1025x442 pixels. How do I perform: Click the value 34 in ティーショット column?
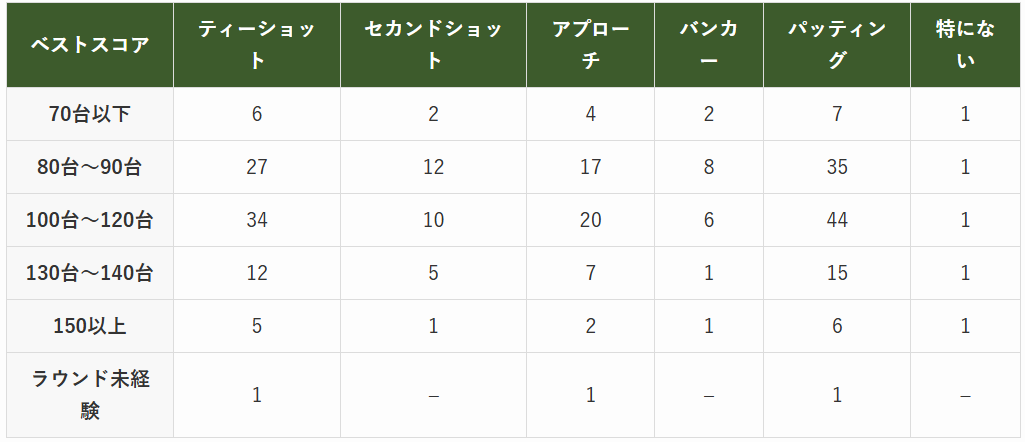pos(257,220)
